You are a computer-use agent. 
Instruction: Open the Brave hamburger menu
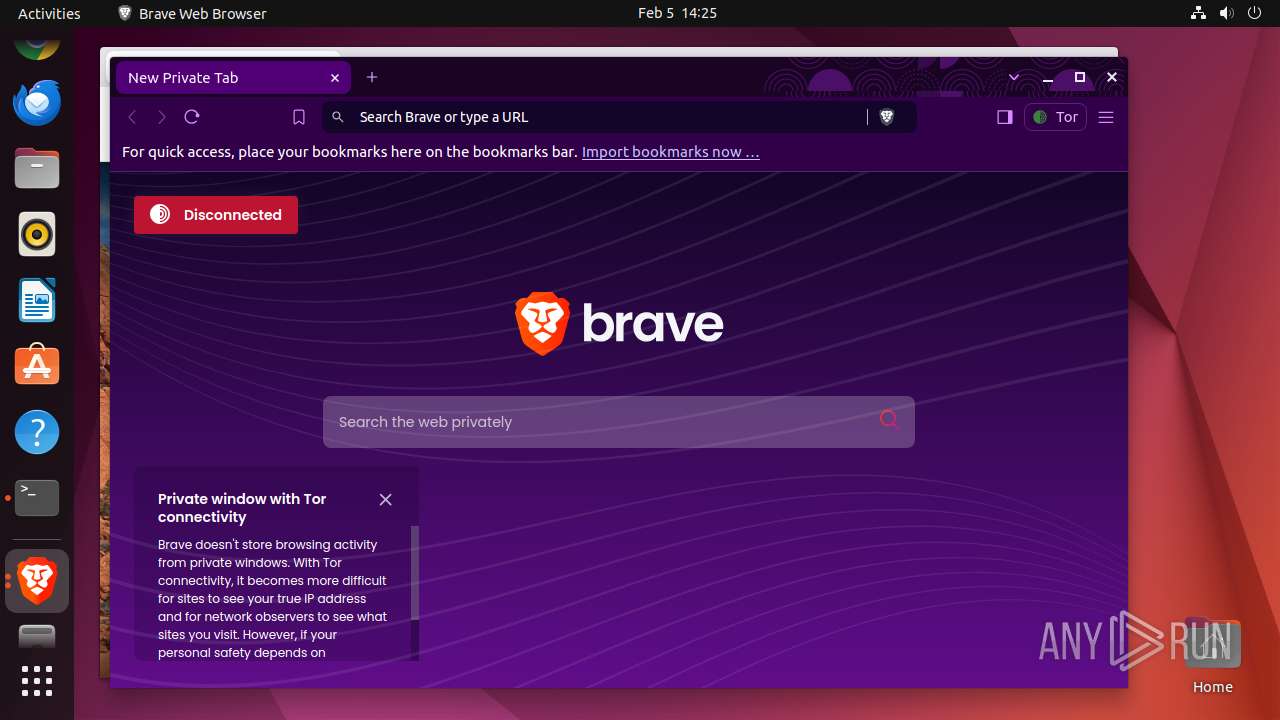coord(1106,117)
